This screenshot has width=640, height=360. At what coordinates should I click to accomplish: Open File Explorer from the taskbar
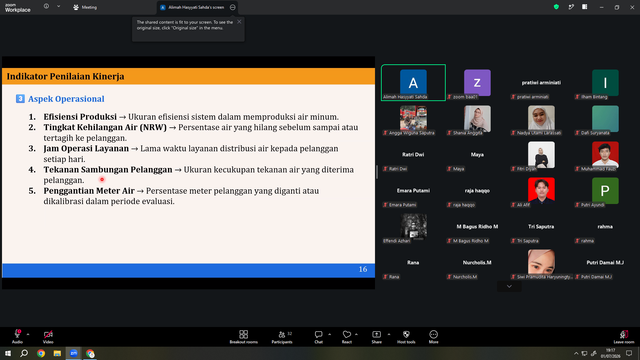[x=57, y=353]
